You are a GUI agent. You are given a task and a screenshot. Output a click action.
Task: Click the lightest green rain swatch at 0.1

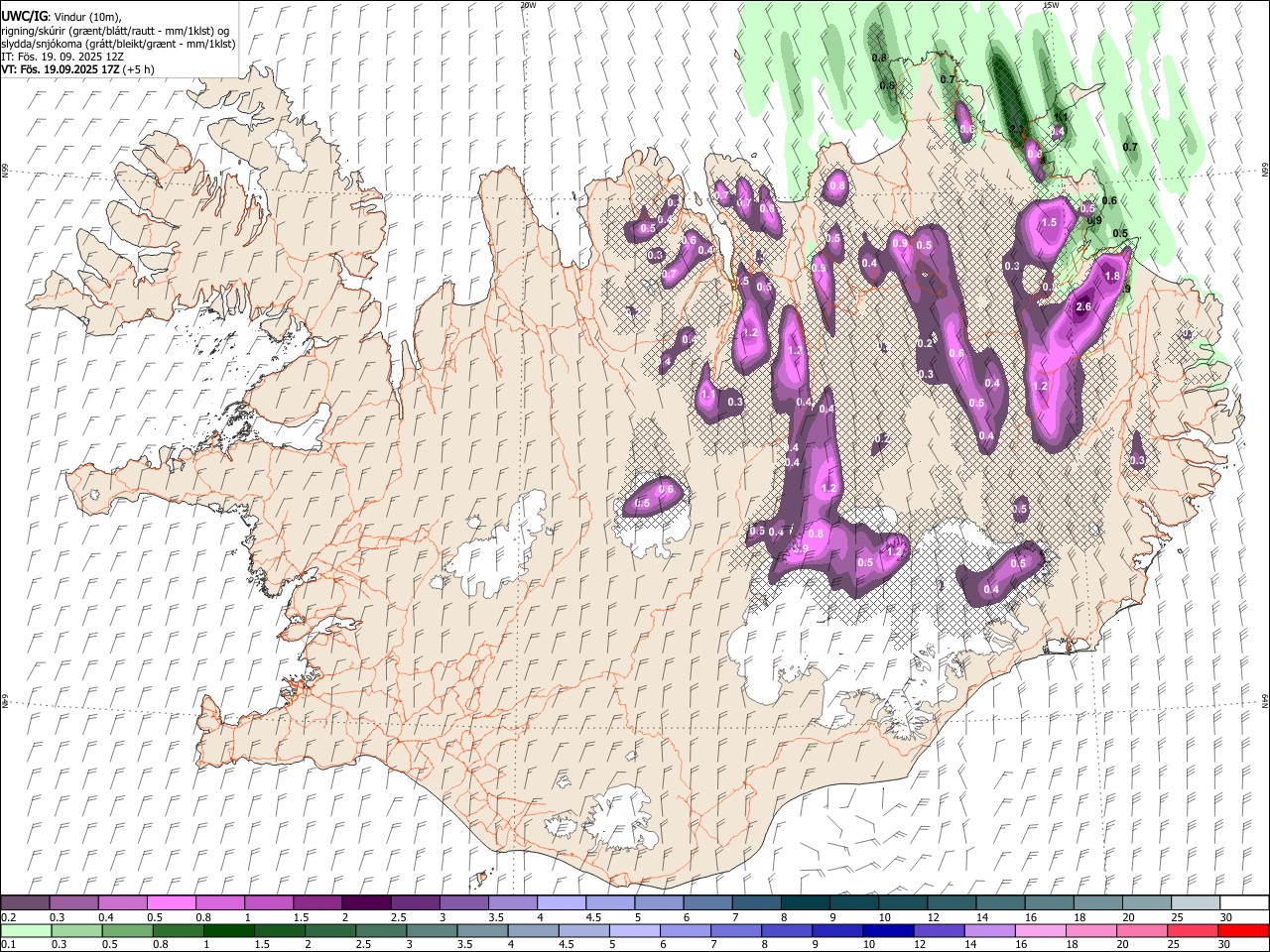(26, 930)
